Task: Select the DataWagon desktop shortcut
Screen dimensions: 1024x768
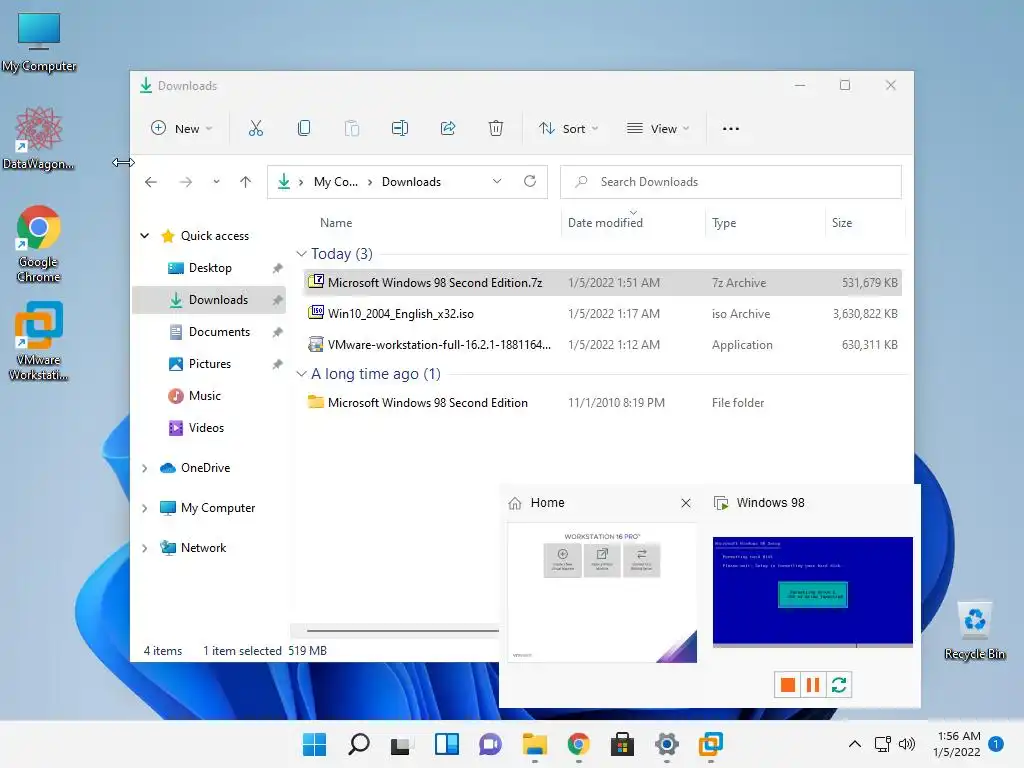Action: click(x=39, y=138)
